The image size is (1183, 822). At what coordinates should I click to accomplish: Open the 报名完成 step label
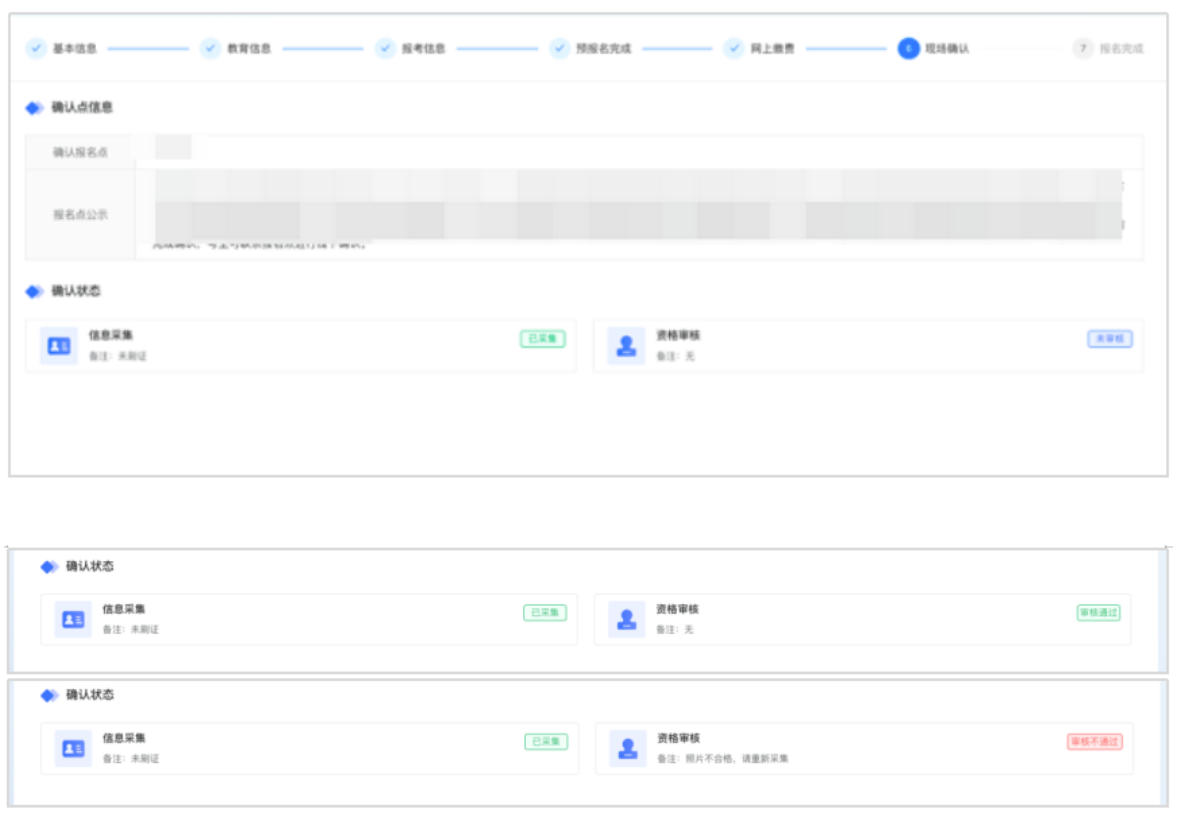(x=1121, y=48)
